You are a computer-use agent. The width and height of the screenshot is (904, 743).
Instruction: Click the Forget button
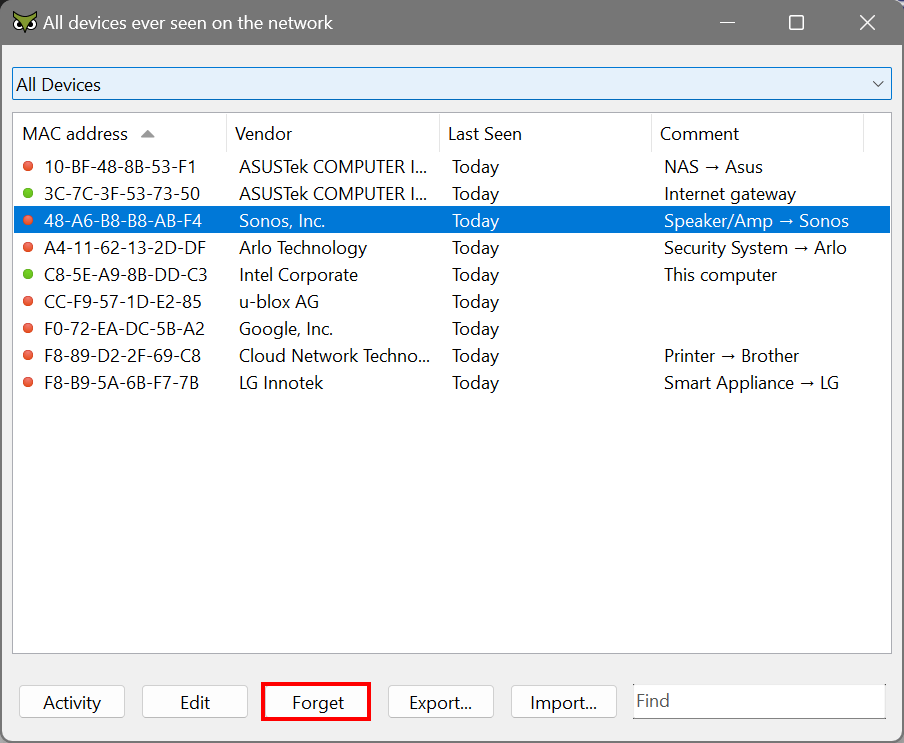[318, 702]
